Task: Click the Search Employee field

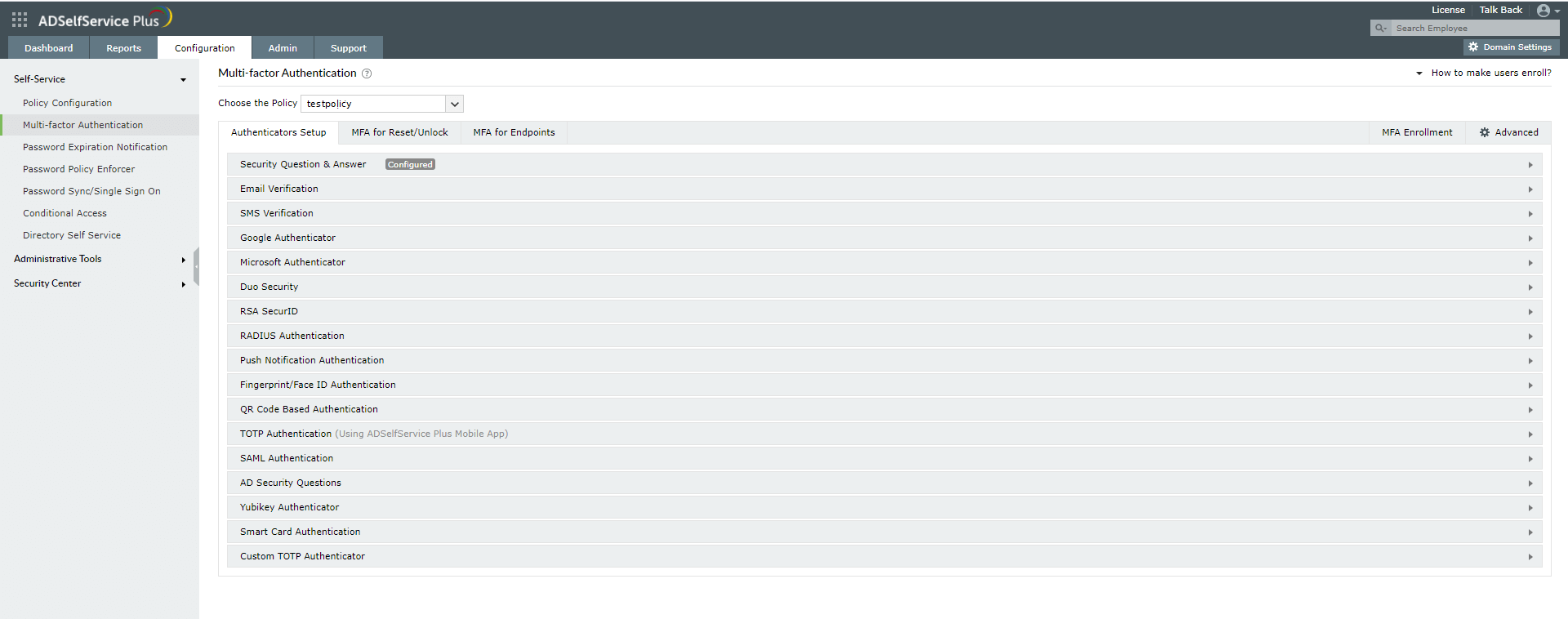Action: tap(1473, 28)
